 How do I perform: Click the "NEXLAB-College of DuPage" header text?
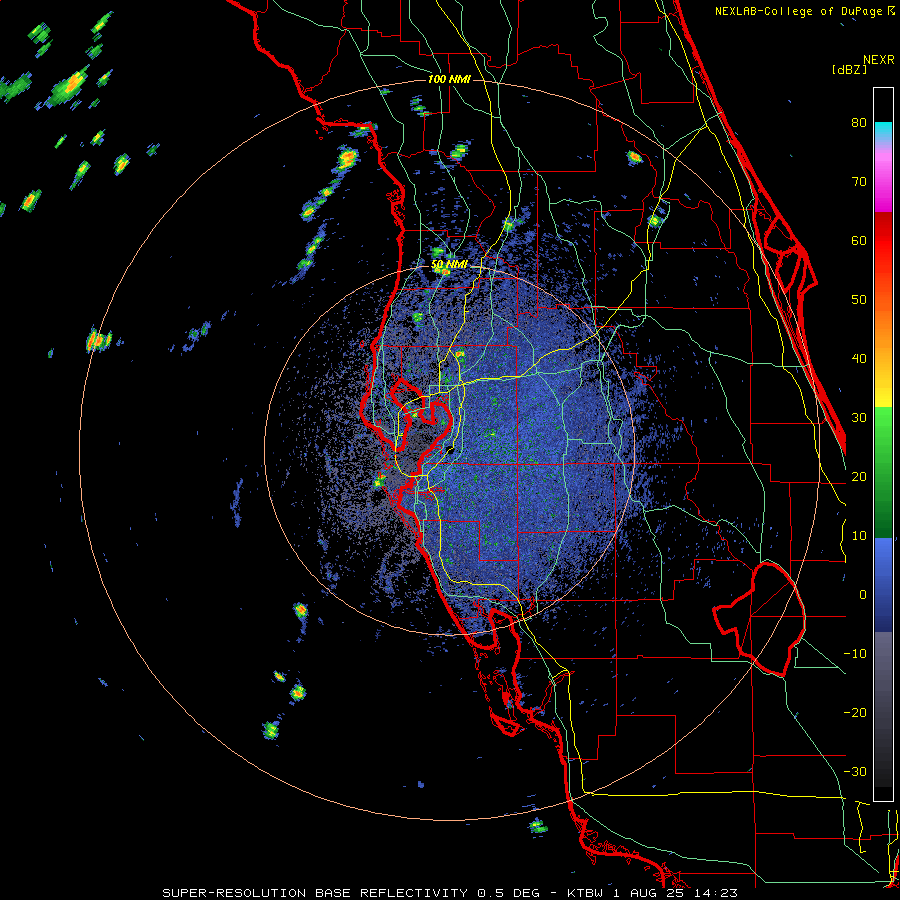(x=799, y=11)
